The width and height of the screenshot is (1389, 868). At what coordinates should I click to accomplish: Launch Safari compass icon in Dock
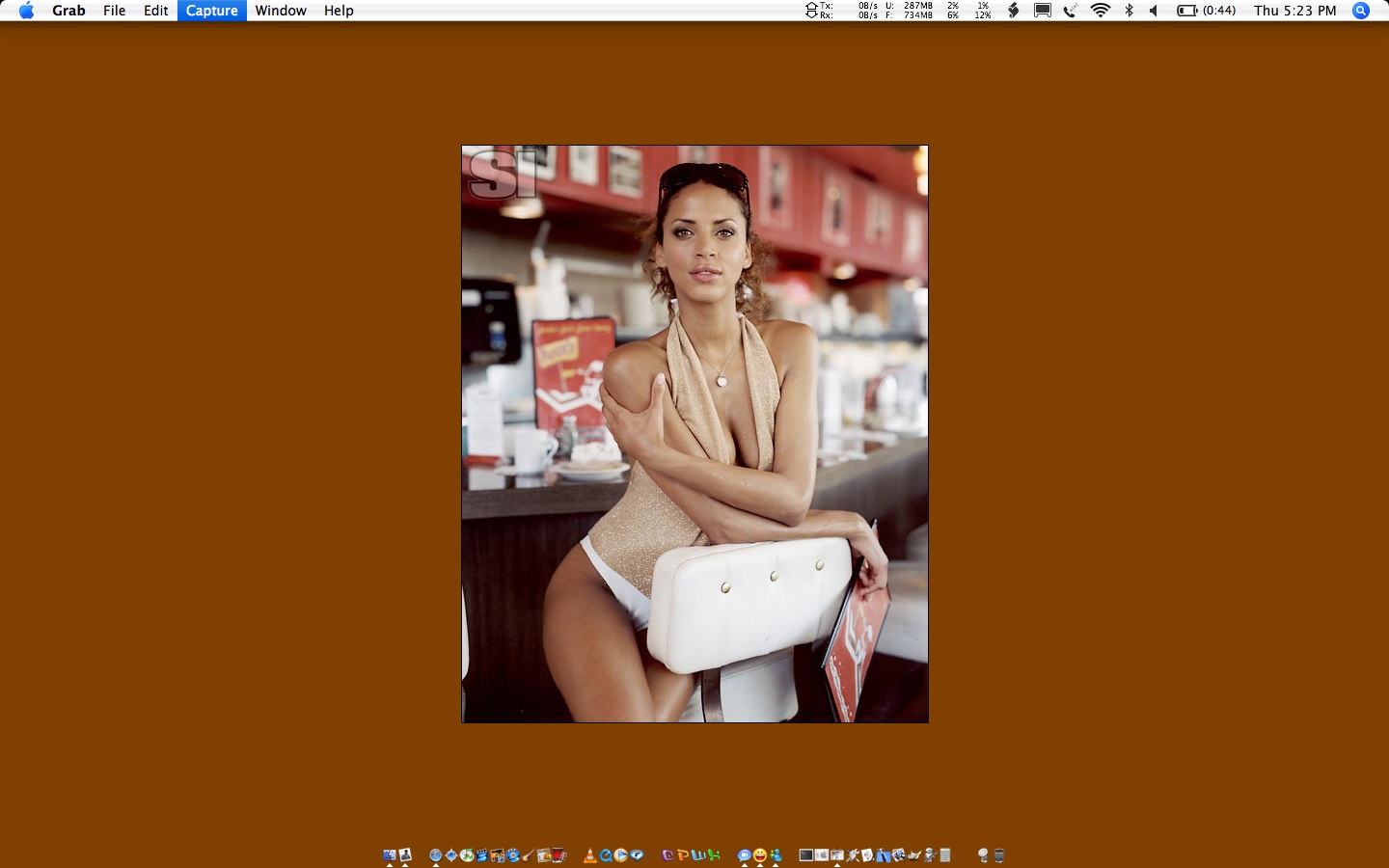click(436, 854)
